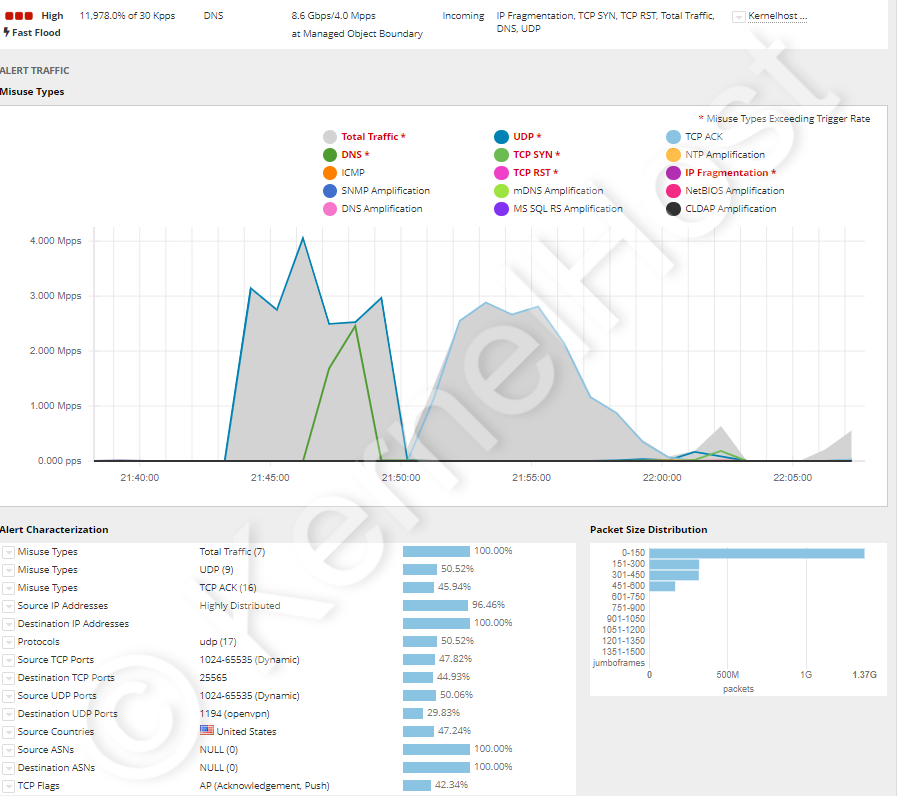Click the Total Traffic 100.00% percentage bar
The width and height of the screenshot is (897, 798).
tap(436, 552)
